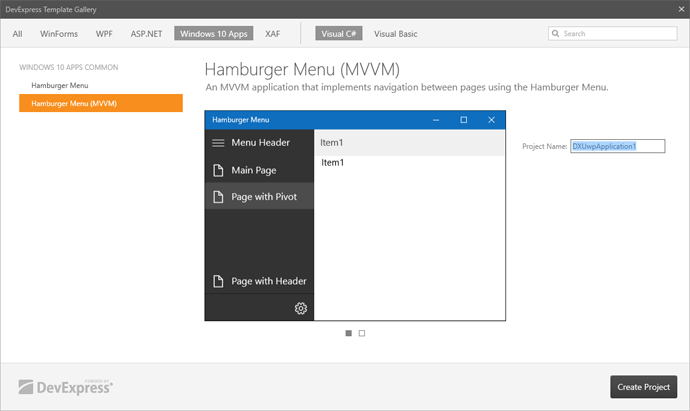The height and width of the screenshot is (411, 690).
Task: Click the settings gear in preview
Action: click(300, 308)
